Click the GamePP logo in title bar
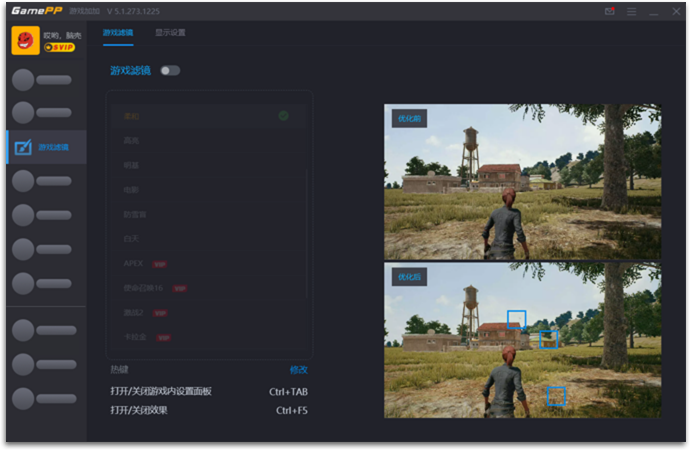The width and height of the screenshot is (691, 451). tap(37, 11)
